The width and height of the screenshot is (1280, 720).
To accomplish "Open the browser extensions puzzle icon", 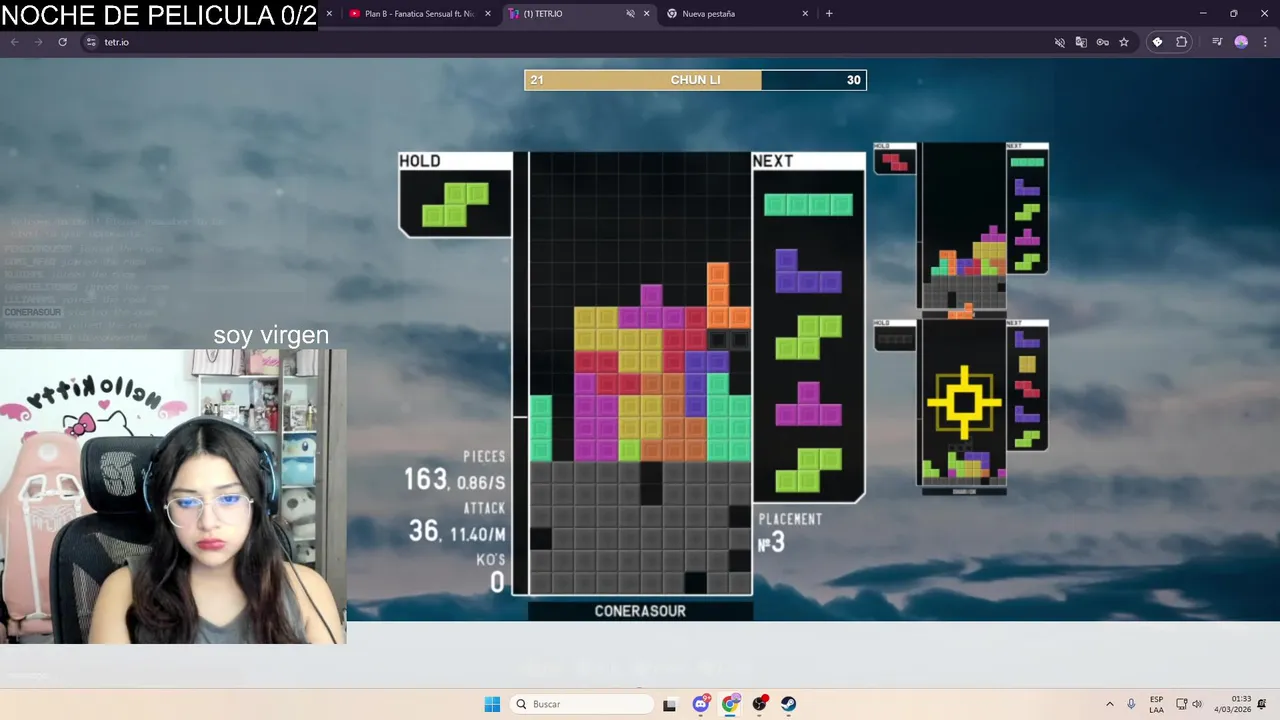I will pos(1182,42).
